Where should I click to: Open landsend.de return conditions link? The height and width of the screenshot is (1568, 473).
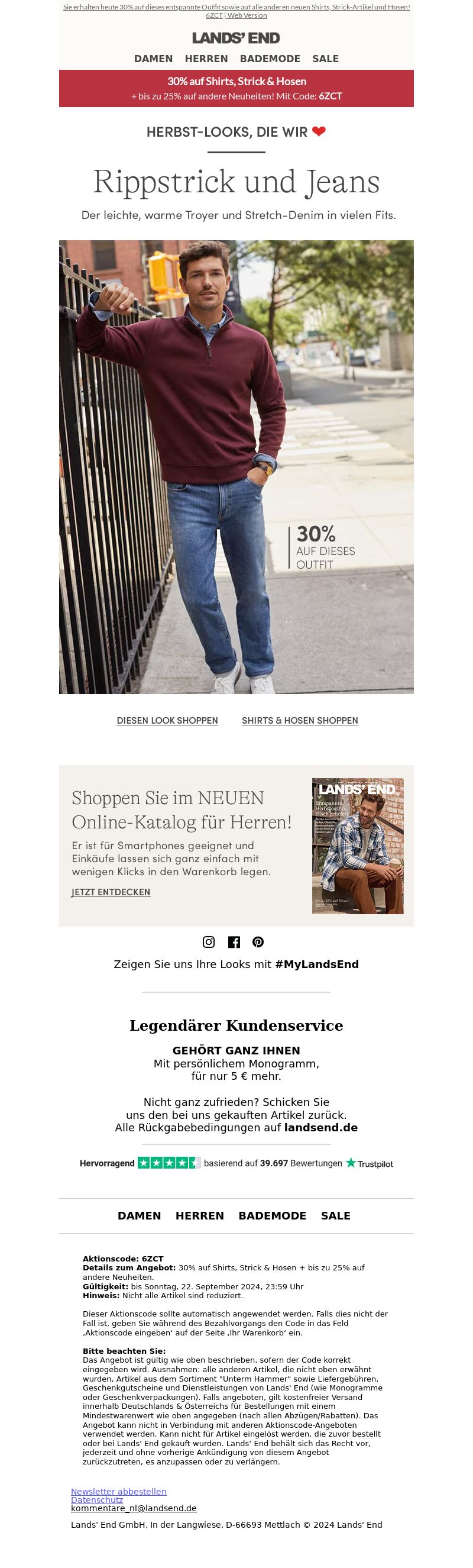coord(321,1127)
